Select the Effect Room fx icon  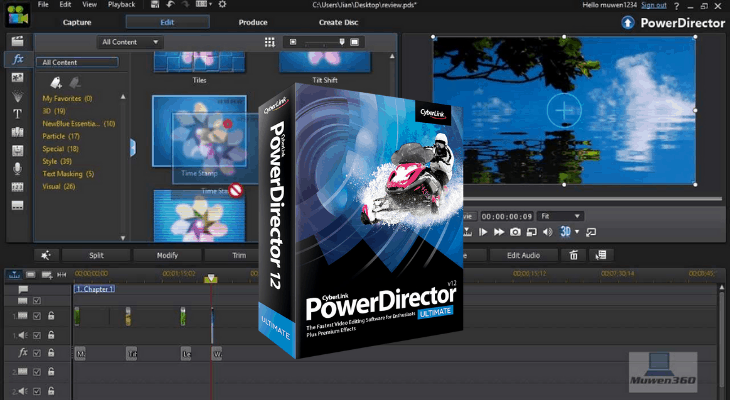coord(18,59)
